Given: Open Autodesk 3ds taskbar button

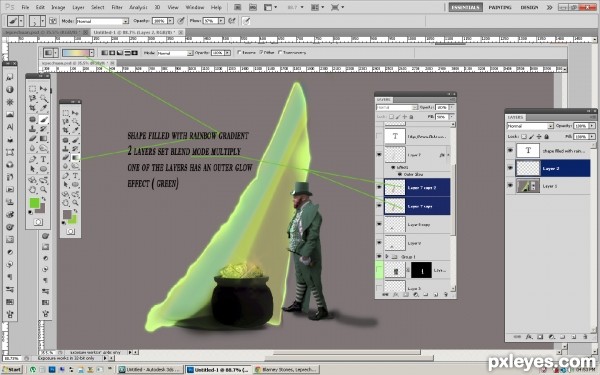Looking at the screenshot, I should (150, 370).
